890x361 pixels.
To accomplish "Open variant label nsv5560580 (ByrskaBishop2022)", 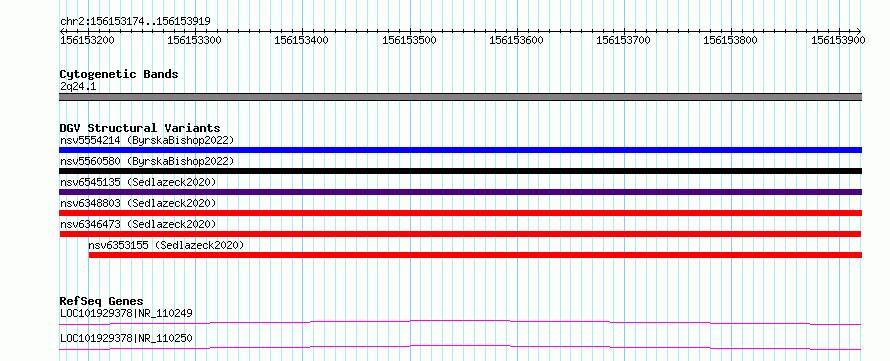I will [147, 161].
